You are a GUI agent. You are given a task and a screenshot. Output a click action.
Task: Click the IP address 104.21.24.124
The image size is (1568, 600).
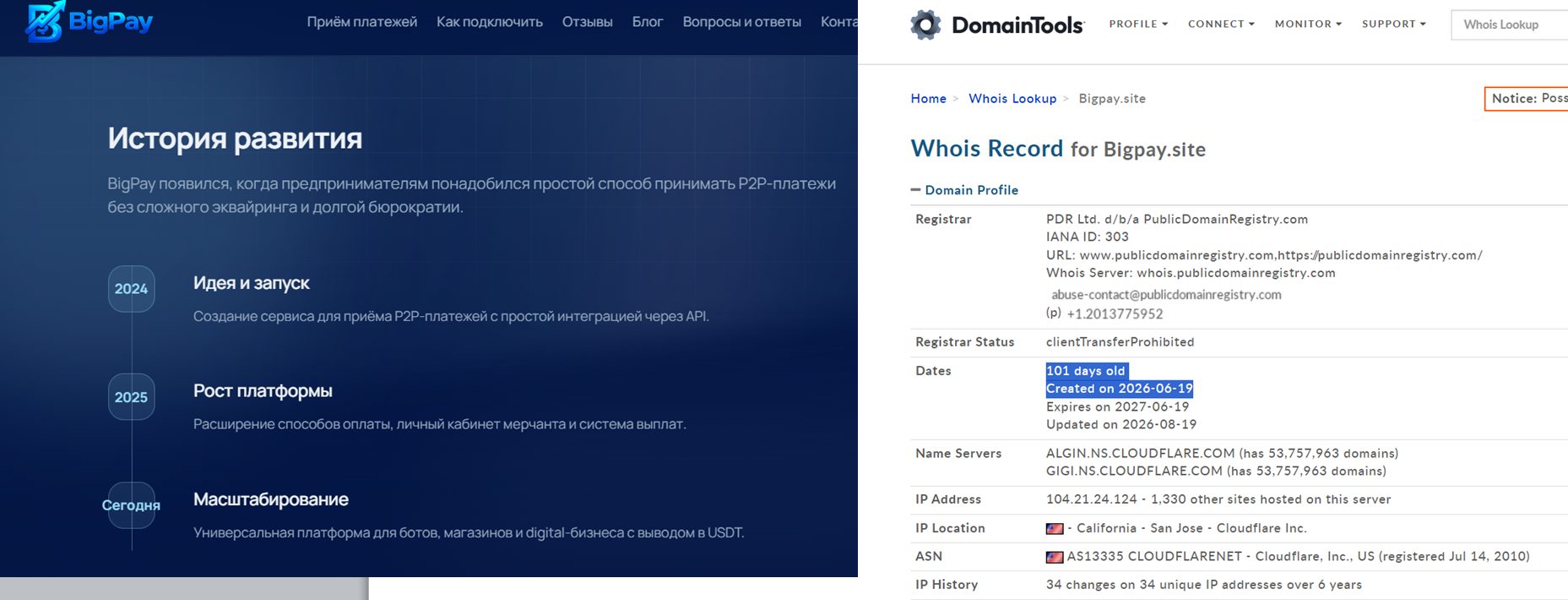point(1092,499)
